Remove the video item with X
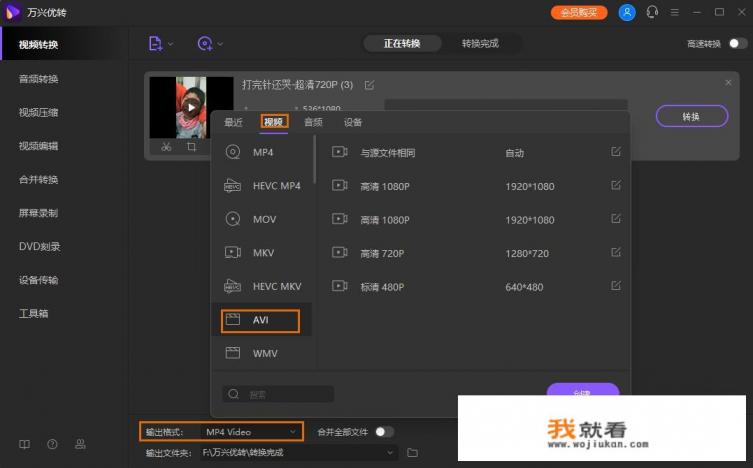Screen dimensions: 753x468 pos(728,83)
